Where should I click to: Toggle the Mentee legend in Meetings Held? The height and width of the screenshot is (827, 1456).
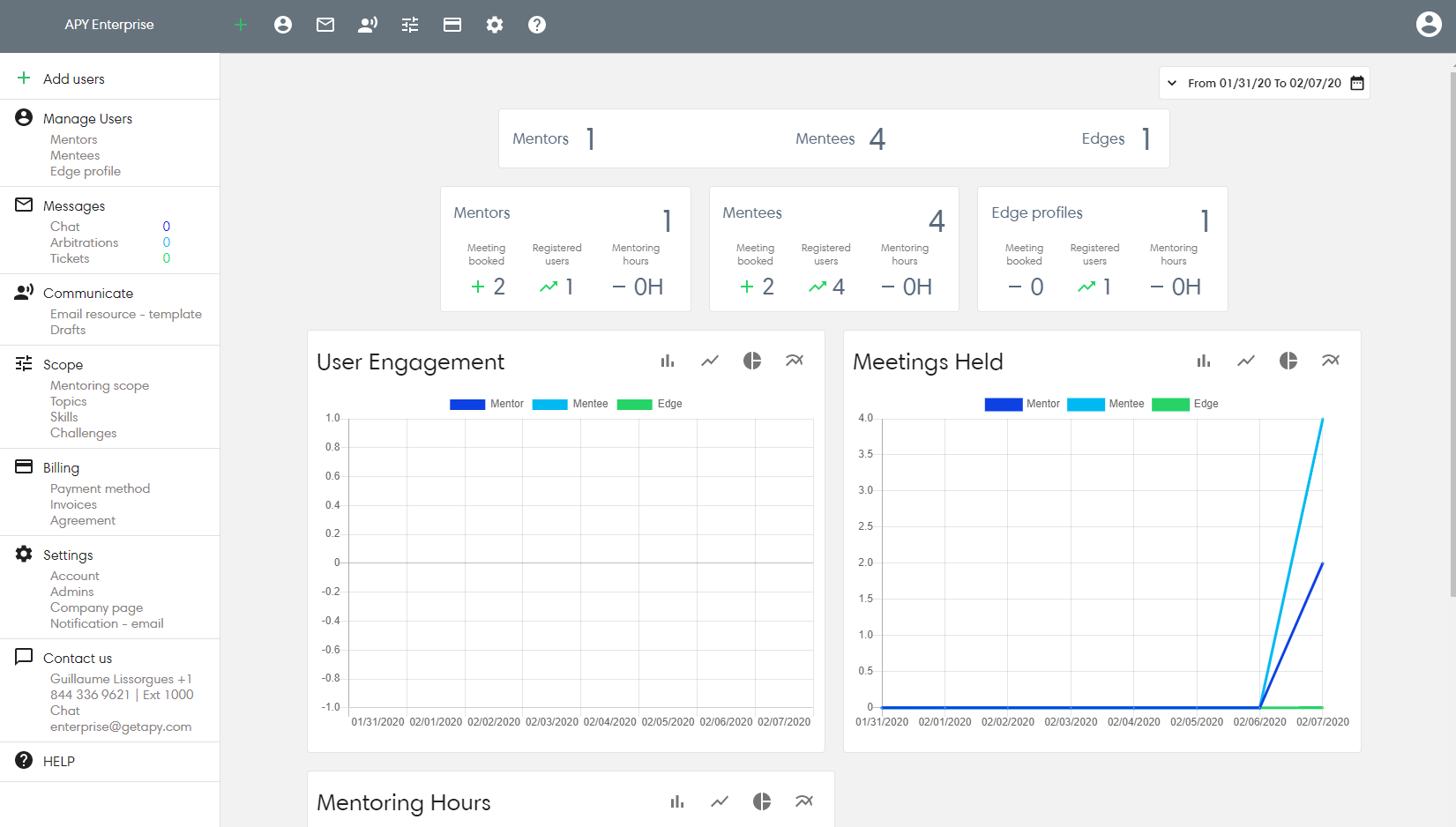[x=1106, y=404]
